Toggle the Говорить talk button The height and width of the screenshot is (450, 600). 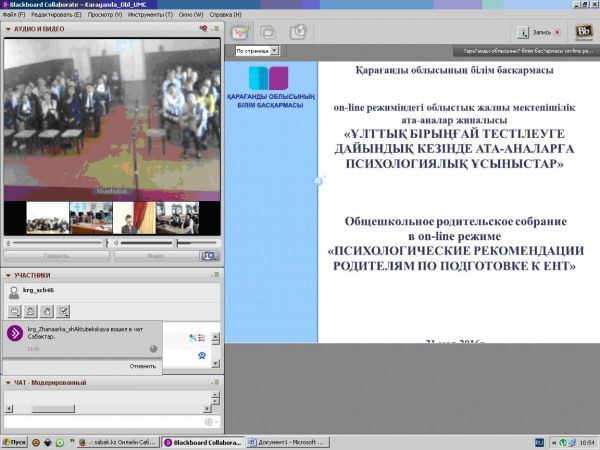tap(56, 256)
